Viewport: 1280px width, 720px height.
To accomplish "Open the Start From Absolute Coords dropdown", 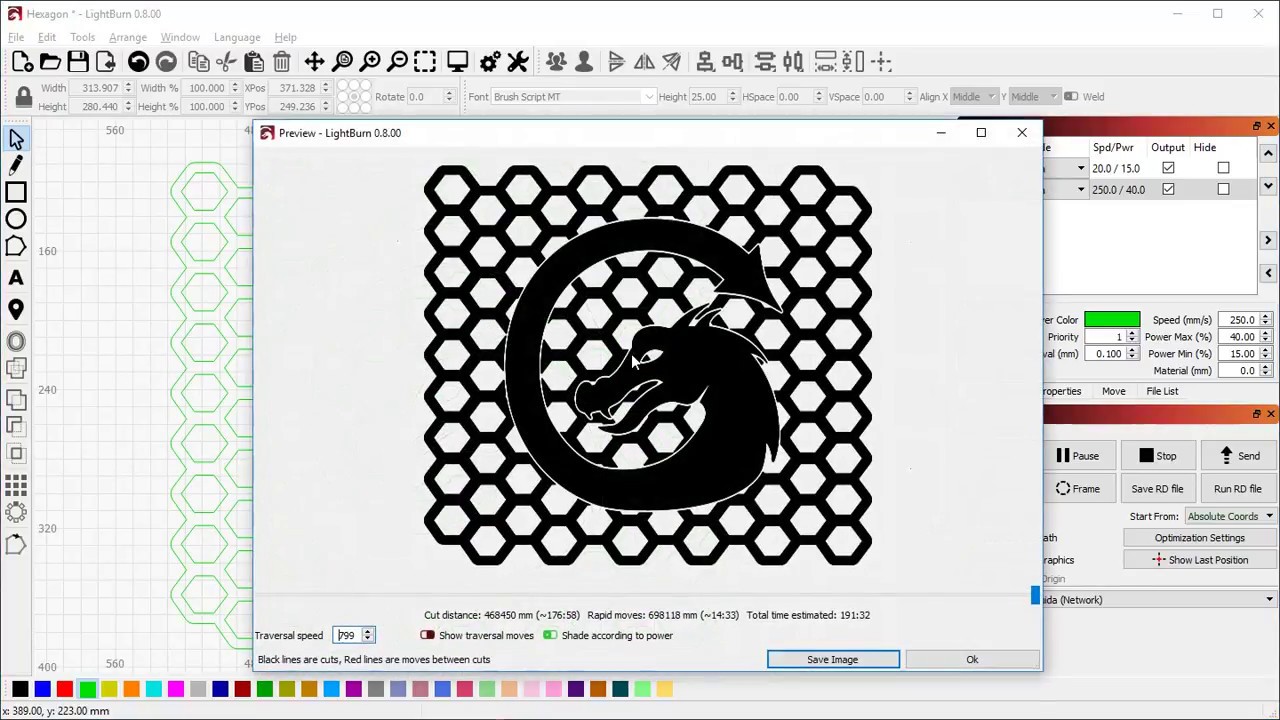I will (x=1230, y=516).
